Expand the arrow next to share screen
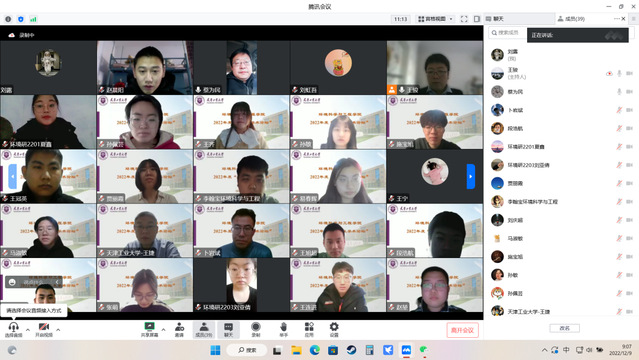The image size is (639, 360). tap(163, 329)
